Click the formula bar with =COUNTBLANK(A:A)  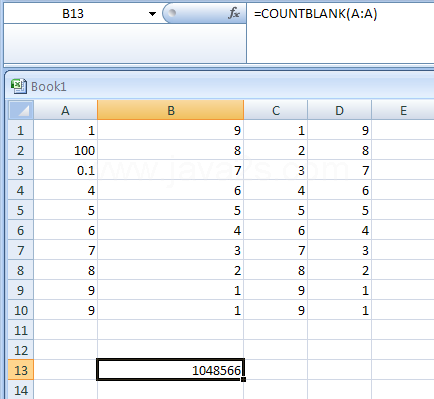click(x=340, y=33)
